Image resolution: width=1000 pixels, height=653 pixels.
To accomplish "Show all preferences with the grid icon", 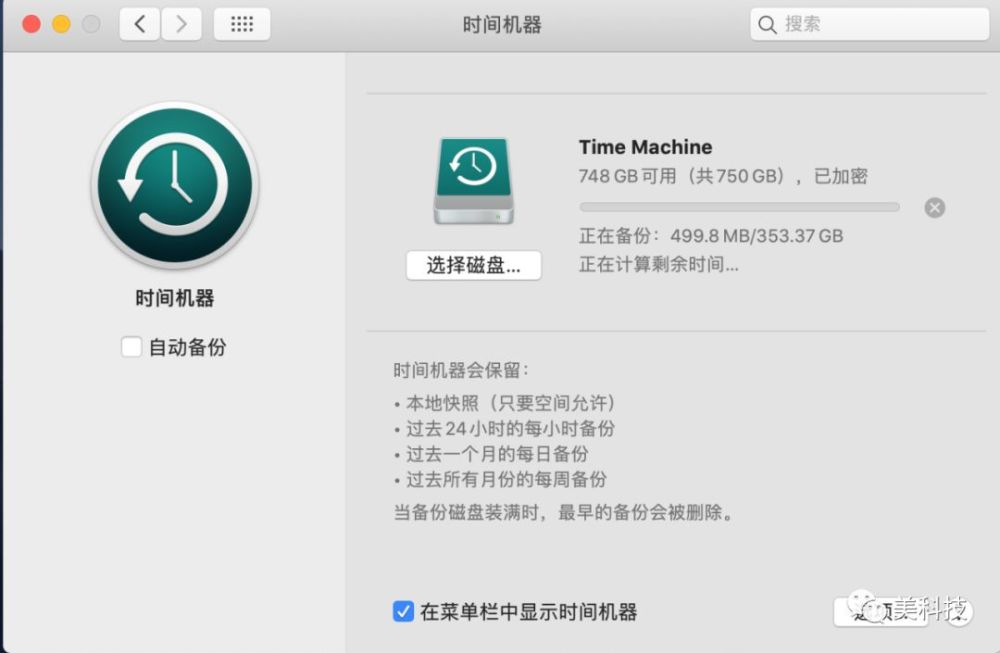I will 242,24.
